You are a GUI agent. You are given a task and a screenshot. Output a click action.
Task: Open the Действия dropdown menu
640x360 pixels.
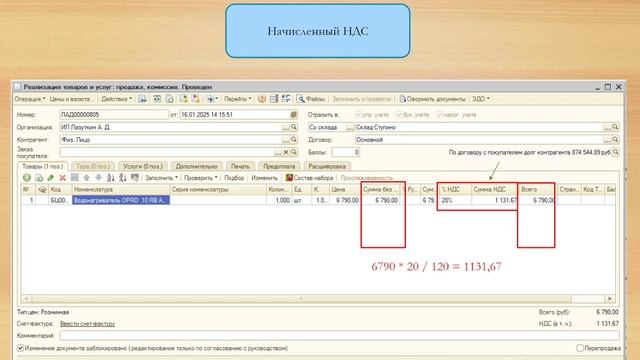(117, 99)
